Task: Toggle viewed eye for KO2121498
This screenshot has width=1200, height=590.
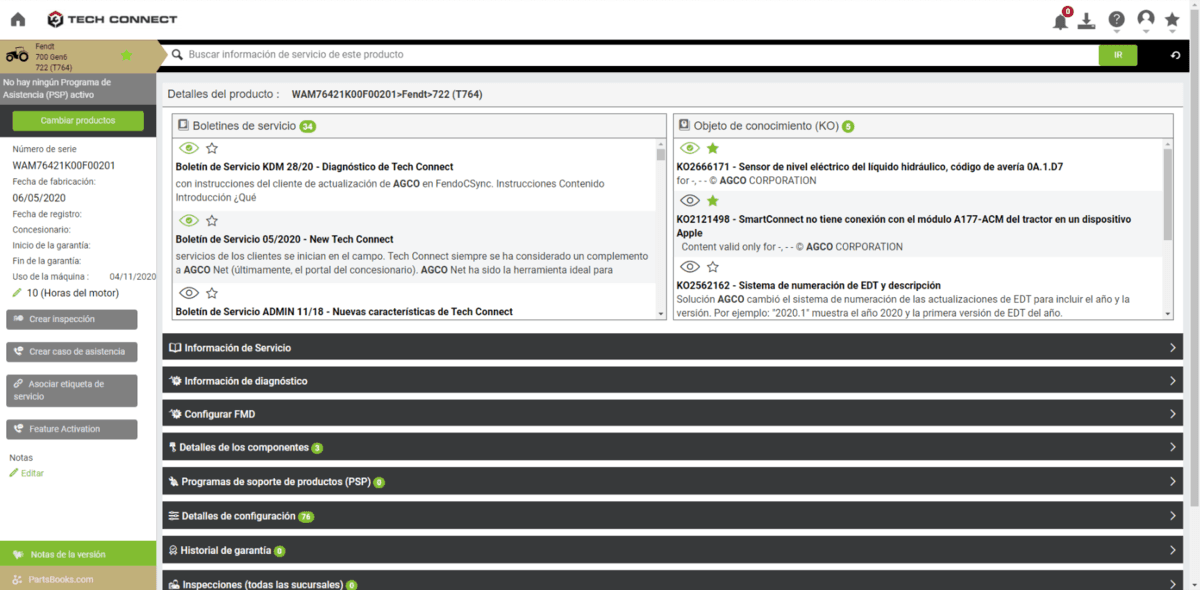Action: [x=690, y=201]
